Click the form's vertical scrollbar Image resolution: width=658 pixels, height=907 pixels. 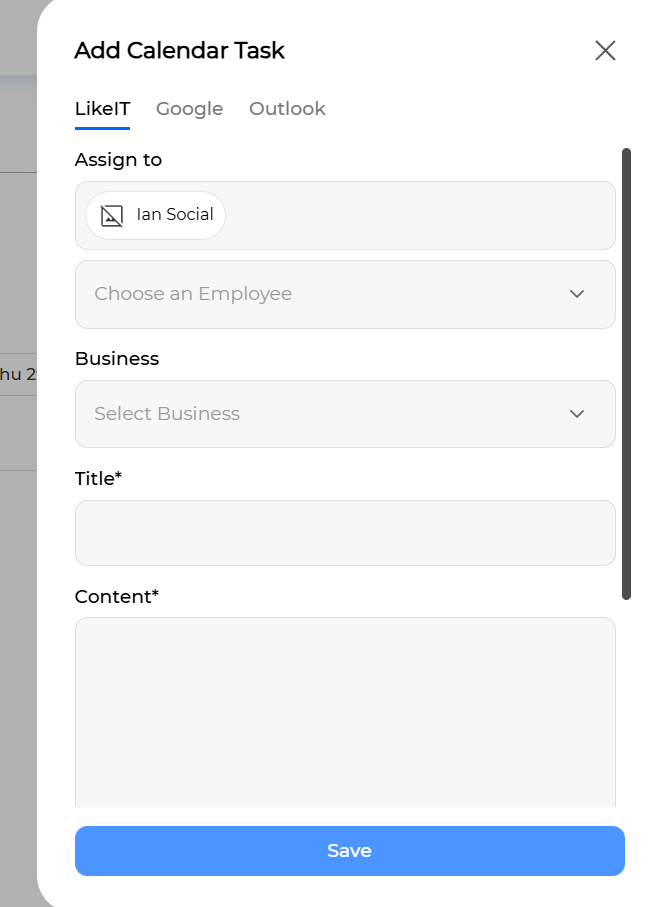(x=626, y=374)
